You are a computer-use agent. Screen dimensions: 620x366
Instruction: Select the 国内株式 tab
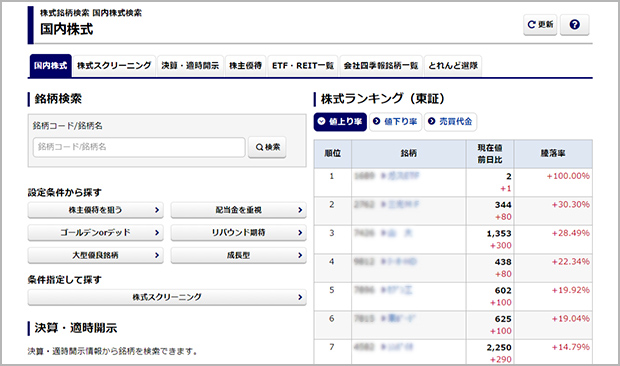pos(50,66)
